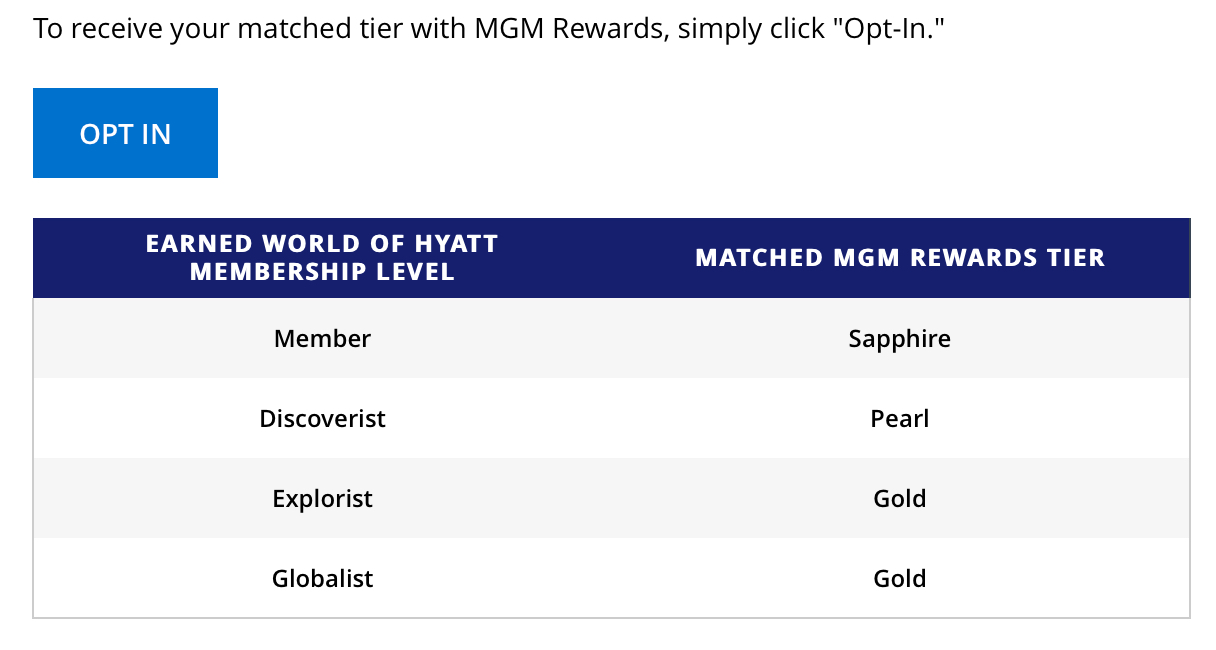Select the Member row in the table
The image size is (1216, 650).
tap(322, 338)
